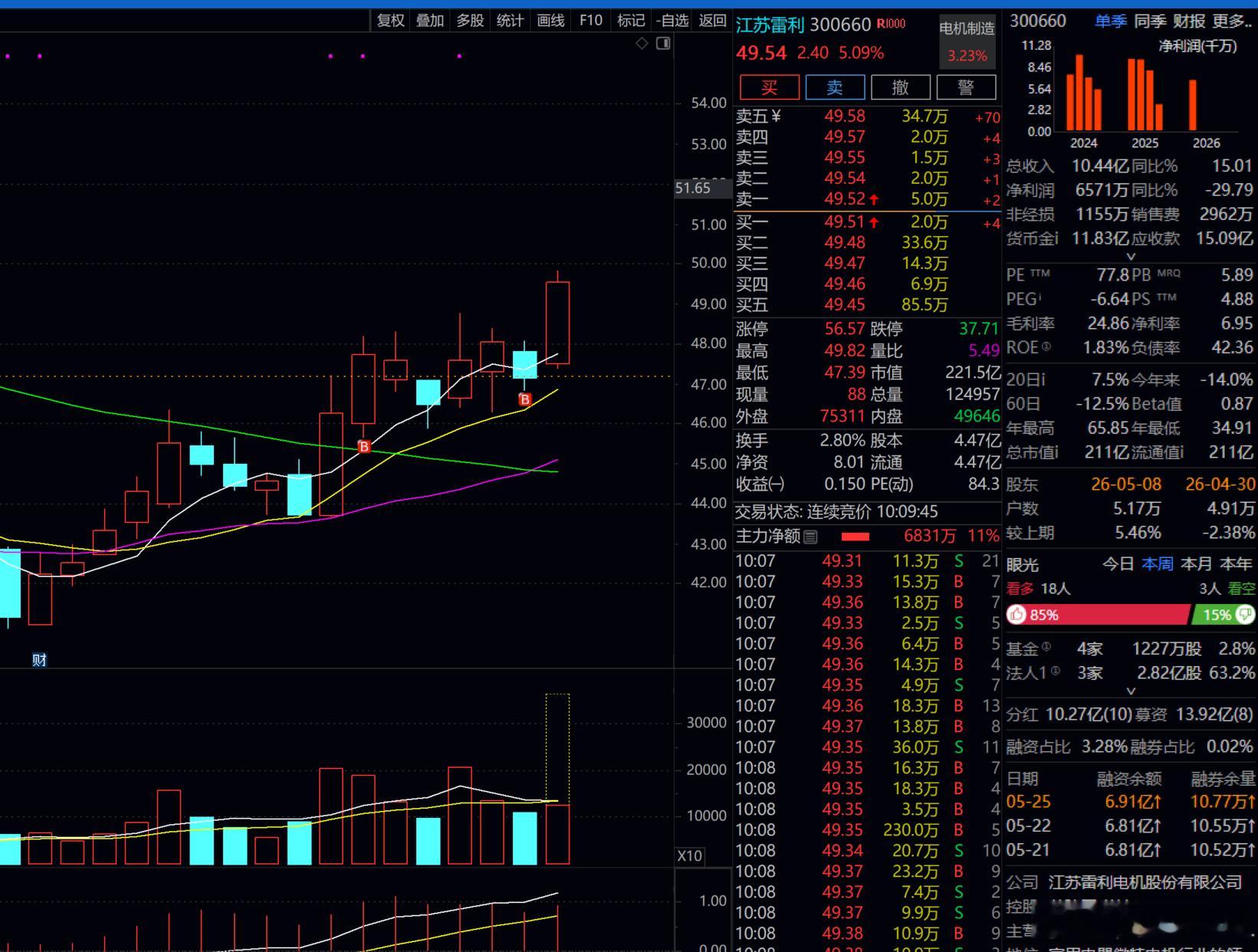Viewport: 1258px width, 952px height.
Task: Select the 本月 sentiment period
Action: (1196, 564)
